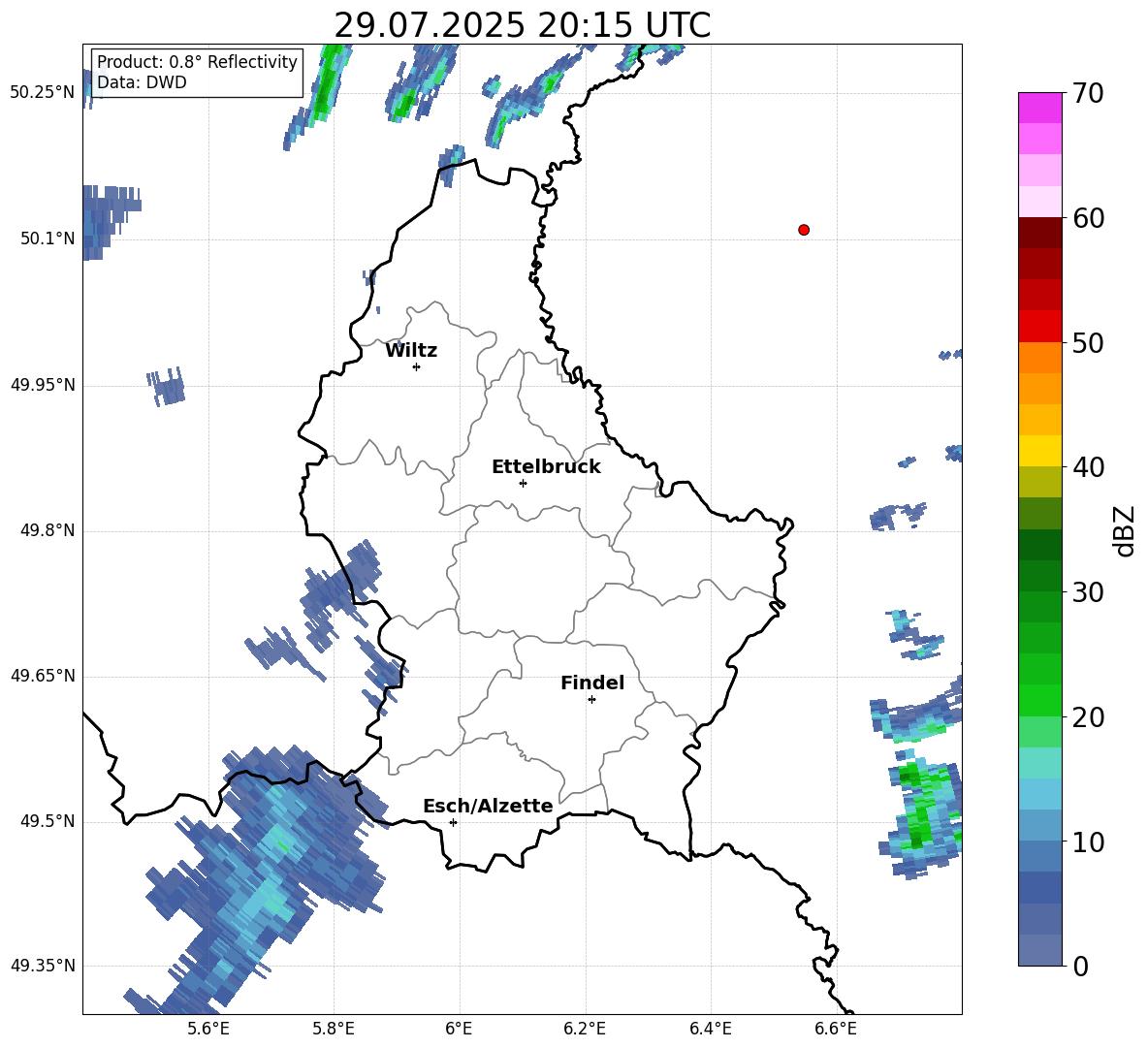The height and width of the screenshot is (1048, 1148).
Task: Click the 49.8°N latitude label
Action: (x=48, y=530)
